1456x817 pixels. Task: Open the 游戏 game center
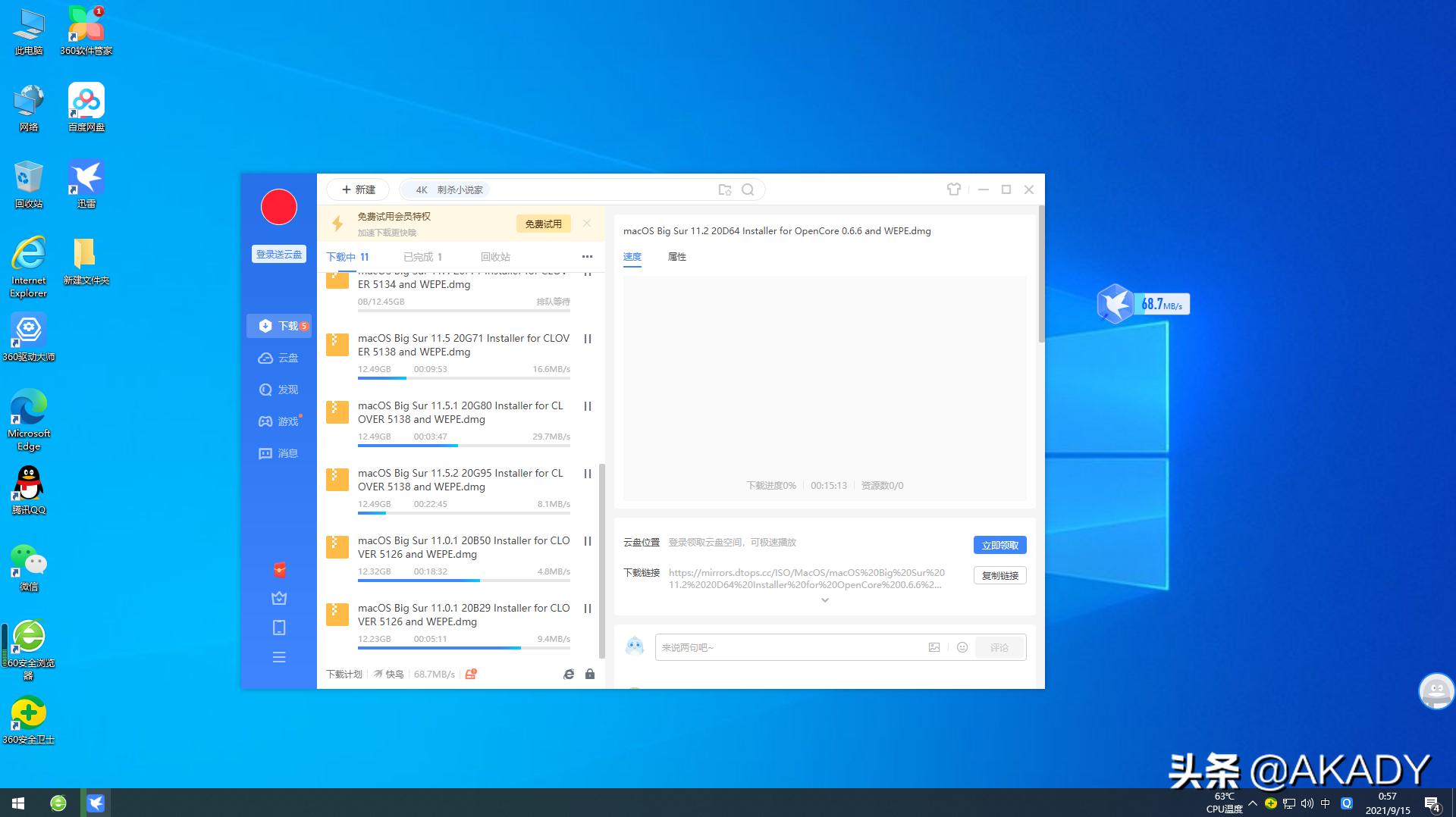(x=287, y=421)
